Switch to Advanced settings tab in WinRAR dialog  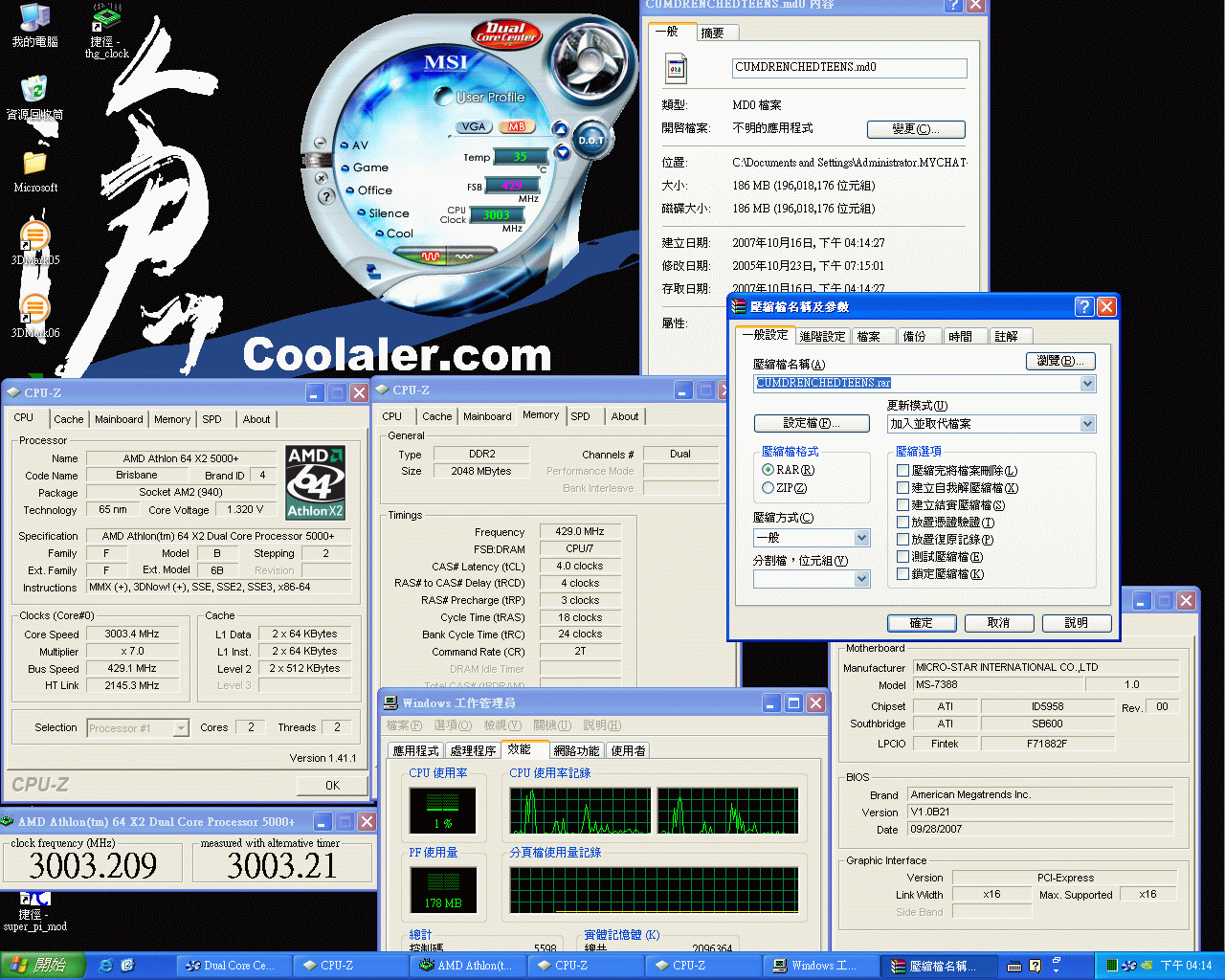823,337
